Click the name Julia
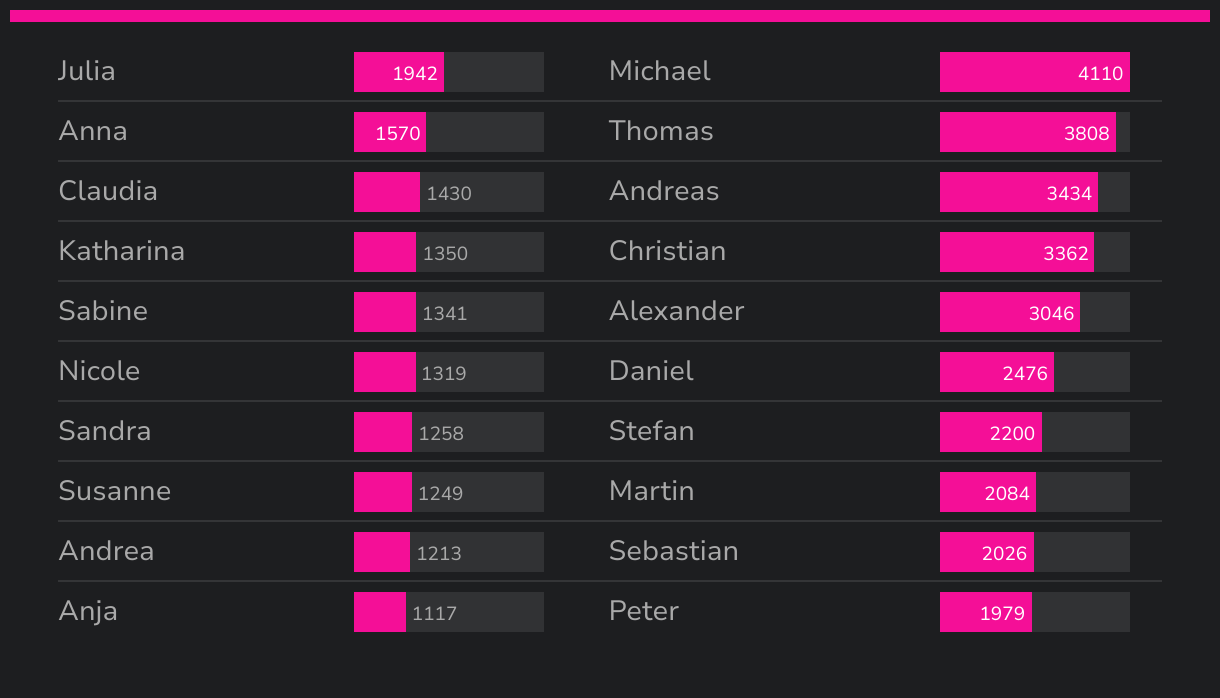1220x698 pixels. (87, 72)
